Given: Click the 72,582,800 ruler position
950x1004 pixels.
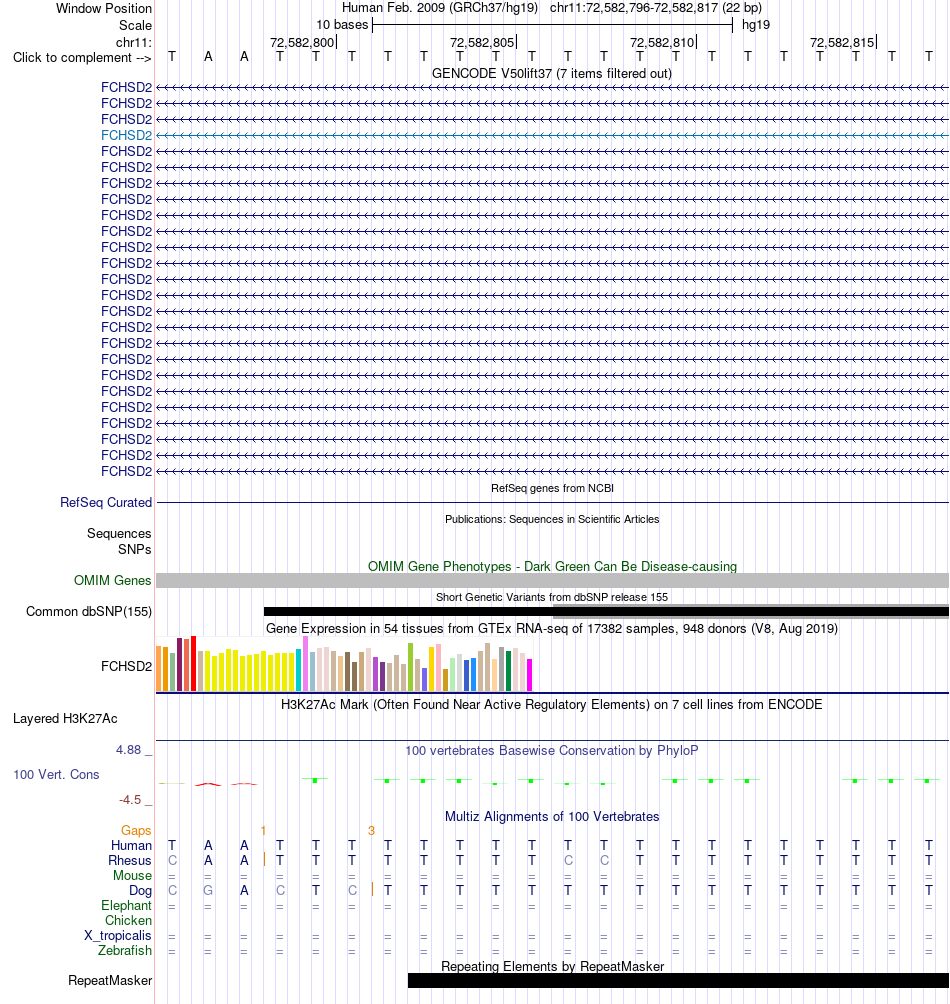Looking at the screenshot, I should (x=302, y=42).
